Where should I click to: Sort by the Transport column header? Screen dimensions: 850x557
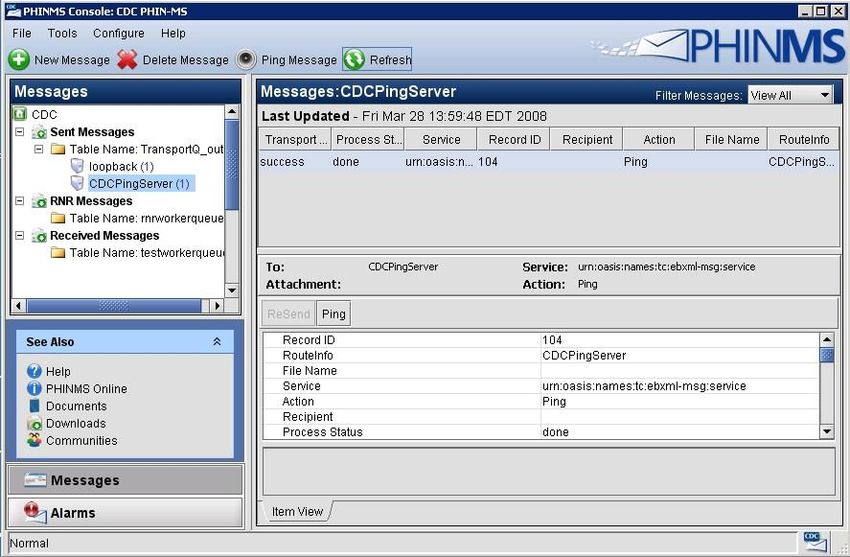(295, 139)
